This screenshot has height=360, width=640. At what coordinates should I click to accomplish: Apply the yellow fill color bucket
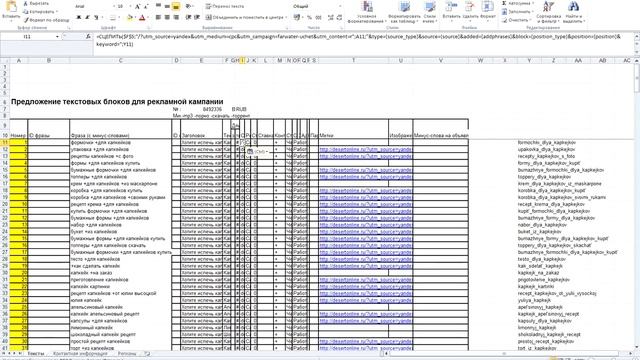pos(130,18)
